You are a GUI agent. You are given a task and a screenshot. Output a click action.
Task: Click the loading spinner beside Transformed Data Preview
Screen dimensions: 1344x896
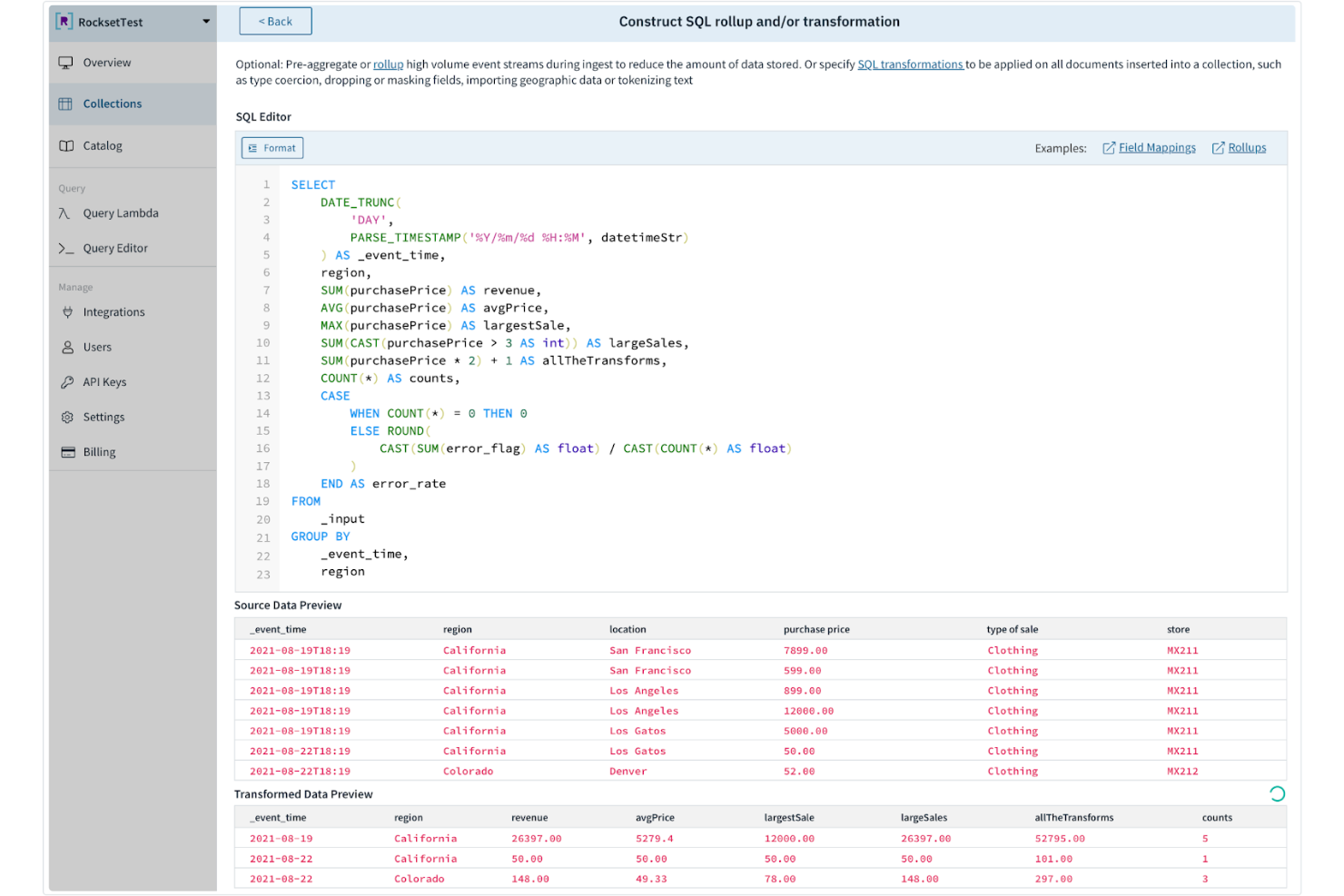tap(1277, 793)
